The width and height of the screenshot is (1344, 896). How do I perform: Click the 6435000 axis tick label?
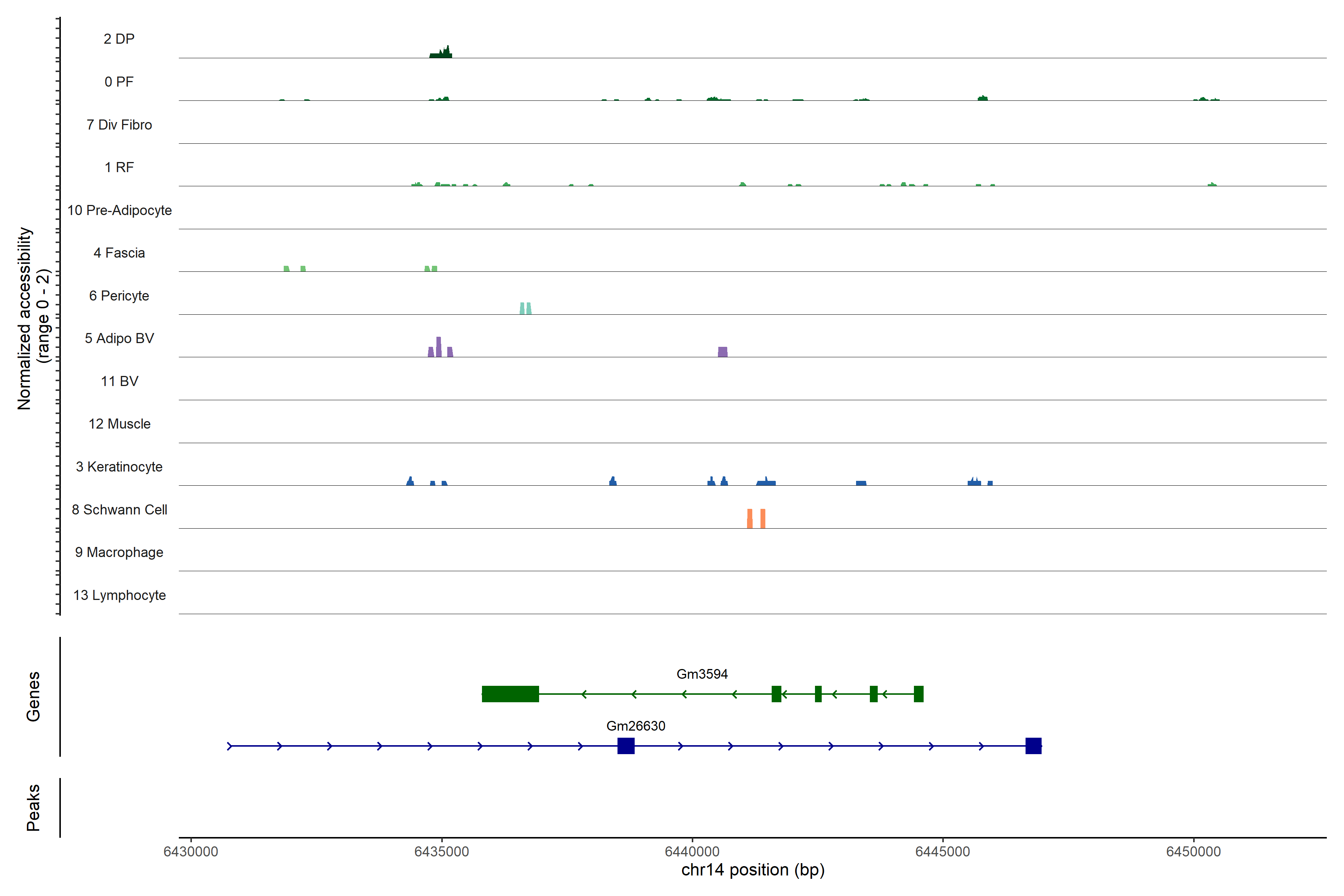pos(441,852)
